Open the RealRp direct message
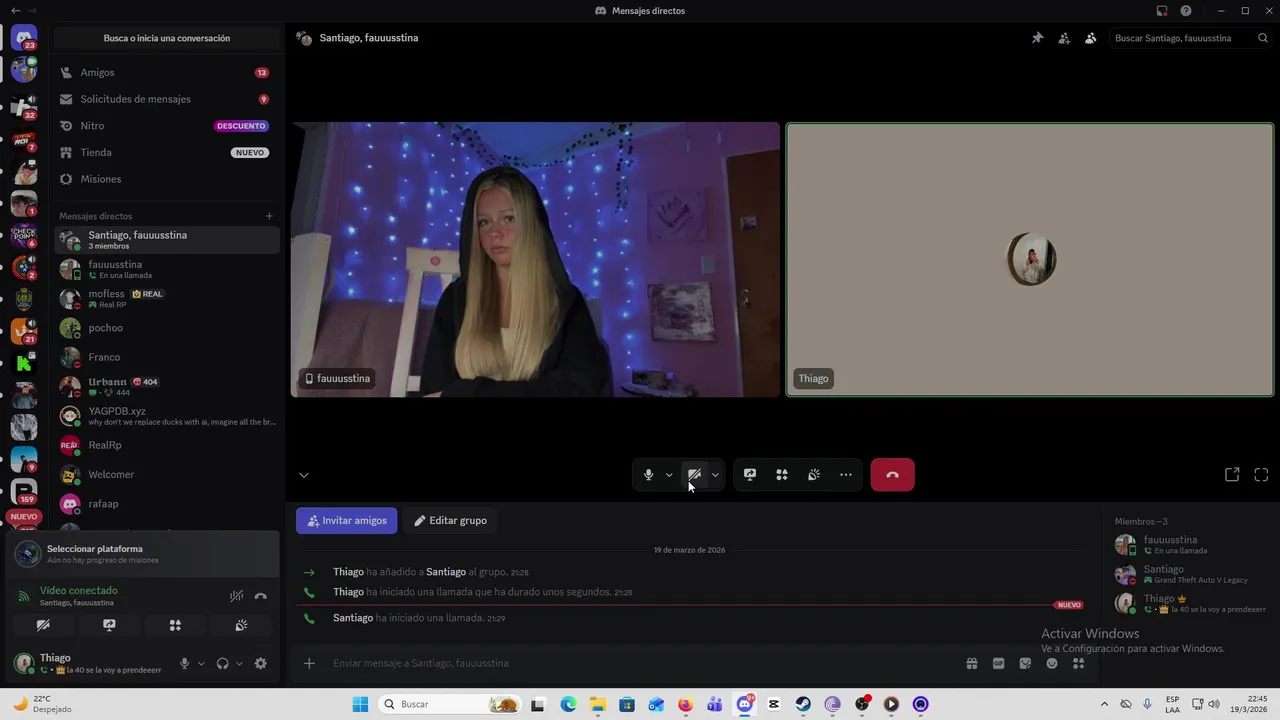The height and width of the screenshot is (720, 1280). pyautogui.click(x=166, y=445)
